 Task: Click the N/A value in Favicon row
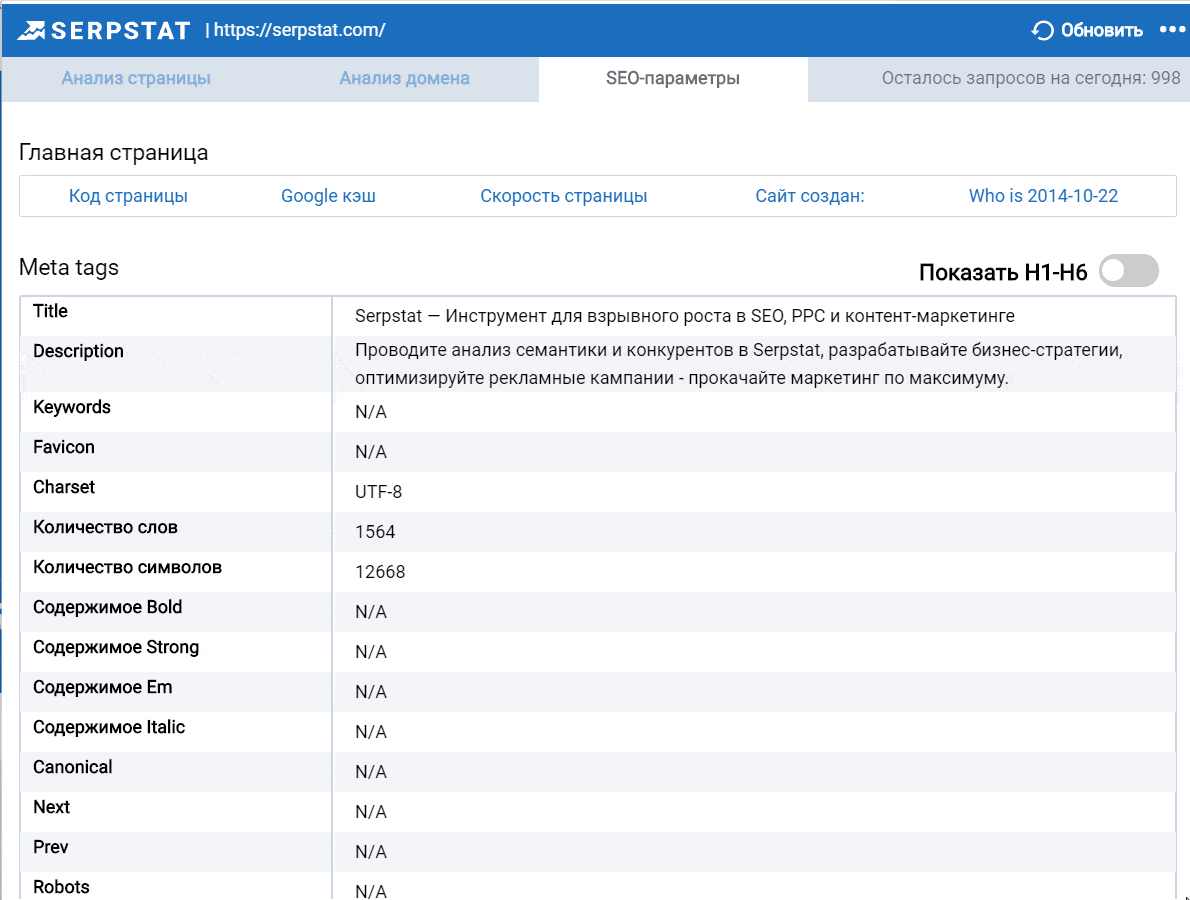click(x=371, y=452)
